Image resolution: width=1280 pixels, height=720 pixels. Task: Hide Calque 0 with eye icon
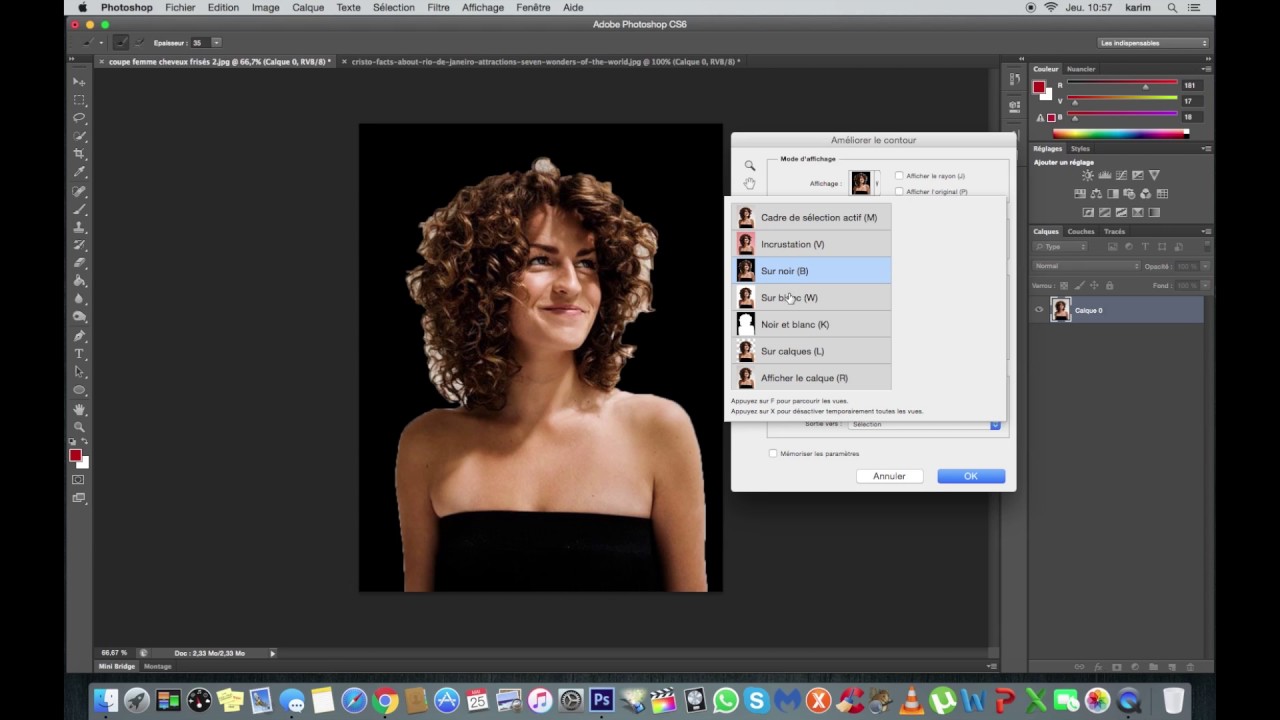point(1039,310)
